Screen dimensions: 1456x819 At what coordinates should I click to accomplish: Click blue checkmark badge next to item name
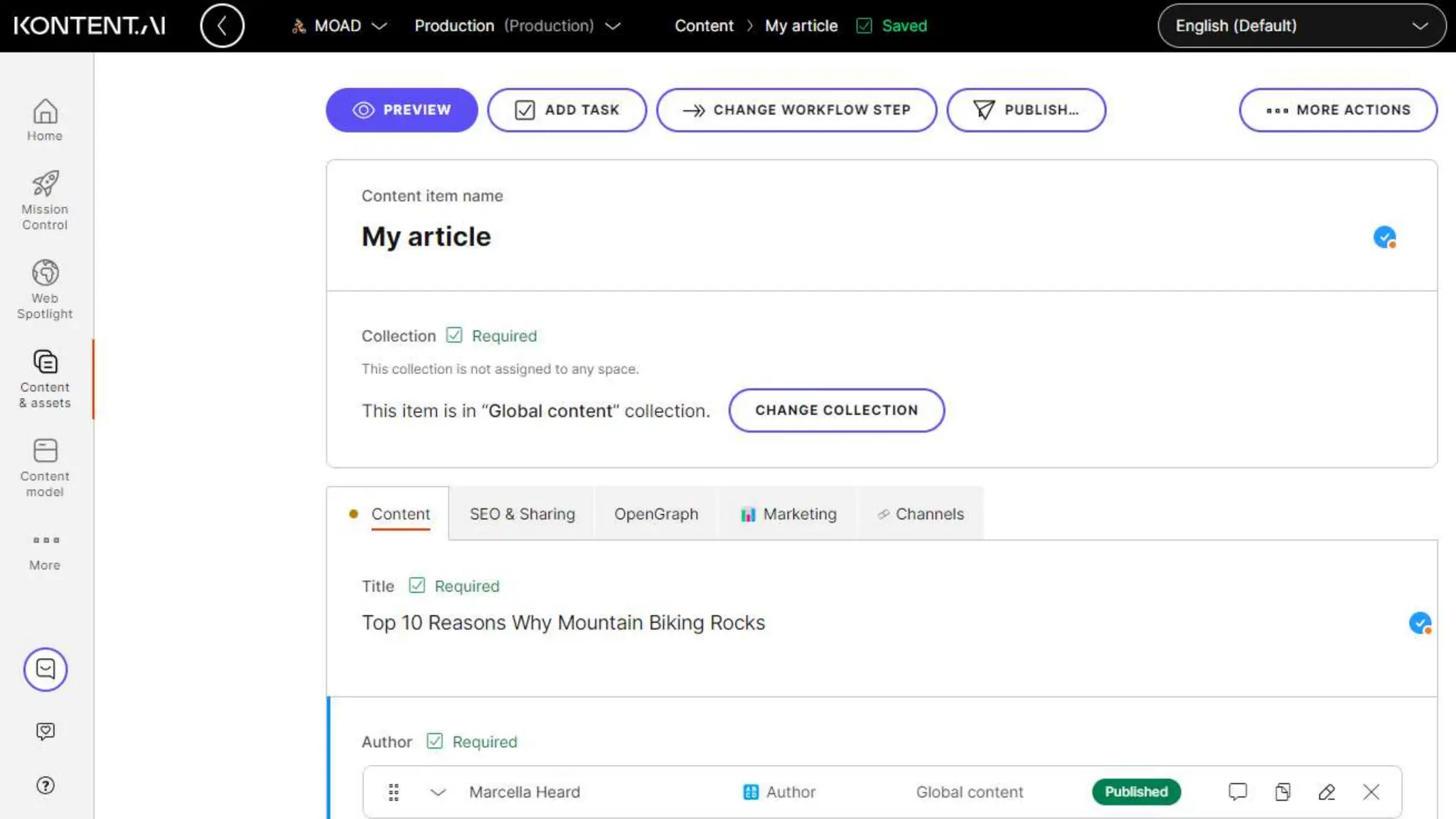(x=1384, y=237)
